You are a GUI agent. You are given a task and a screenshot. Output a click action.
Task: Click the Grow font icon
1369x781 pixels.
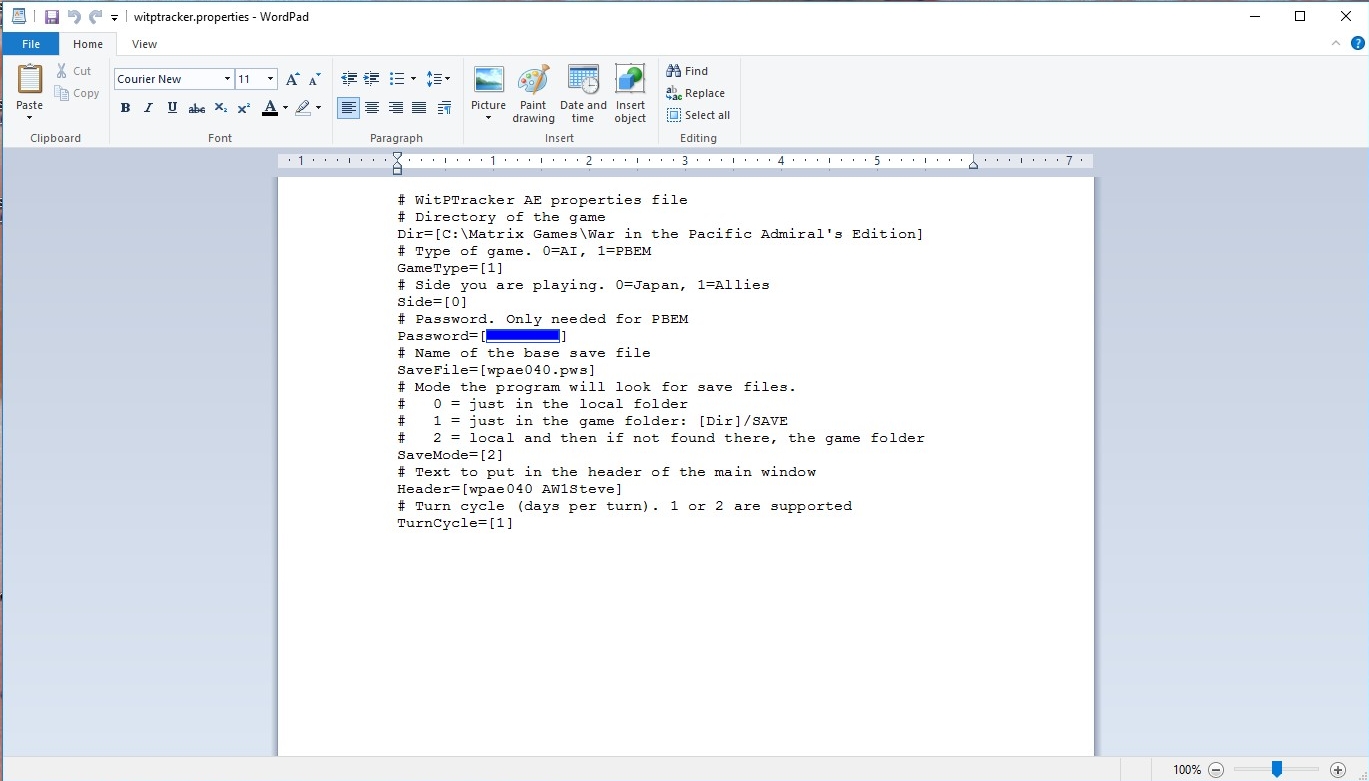(292, 79)
